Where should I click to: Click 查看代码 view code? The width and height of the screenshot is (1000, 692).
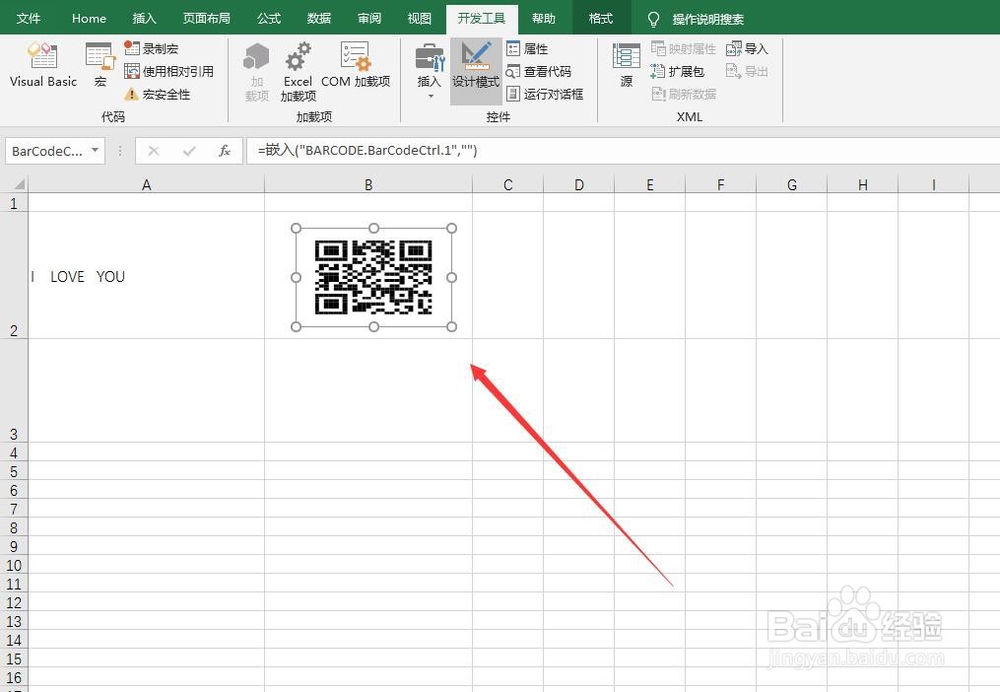[x=538, y=71]
